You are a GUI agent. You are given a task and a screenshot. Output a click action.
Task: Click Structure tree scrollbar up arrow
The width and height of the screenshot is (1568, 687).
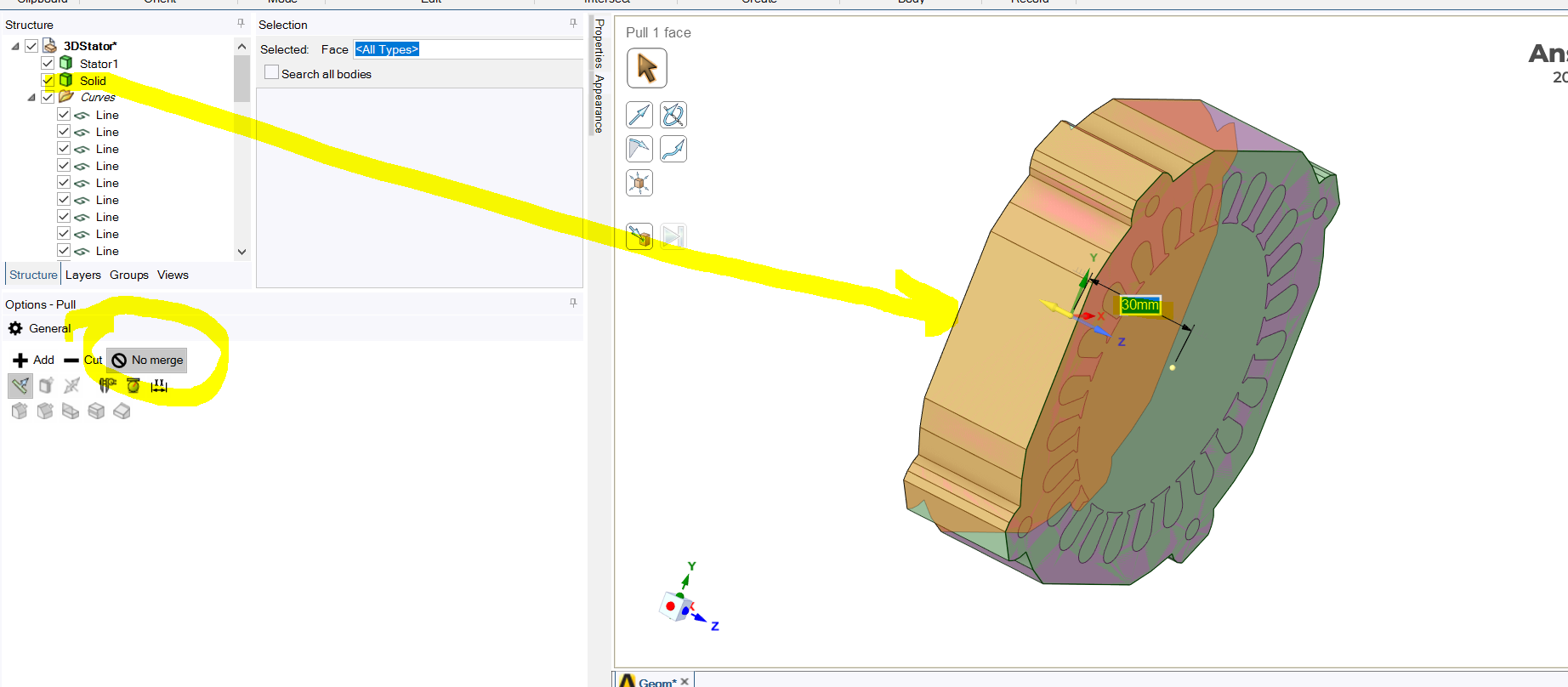point(241,46)
